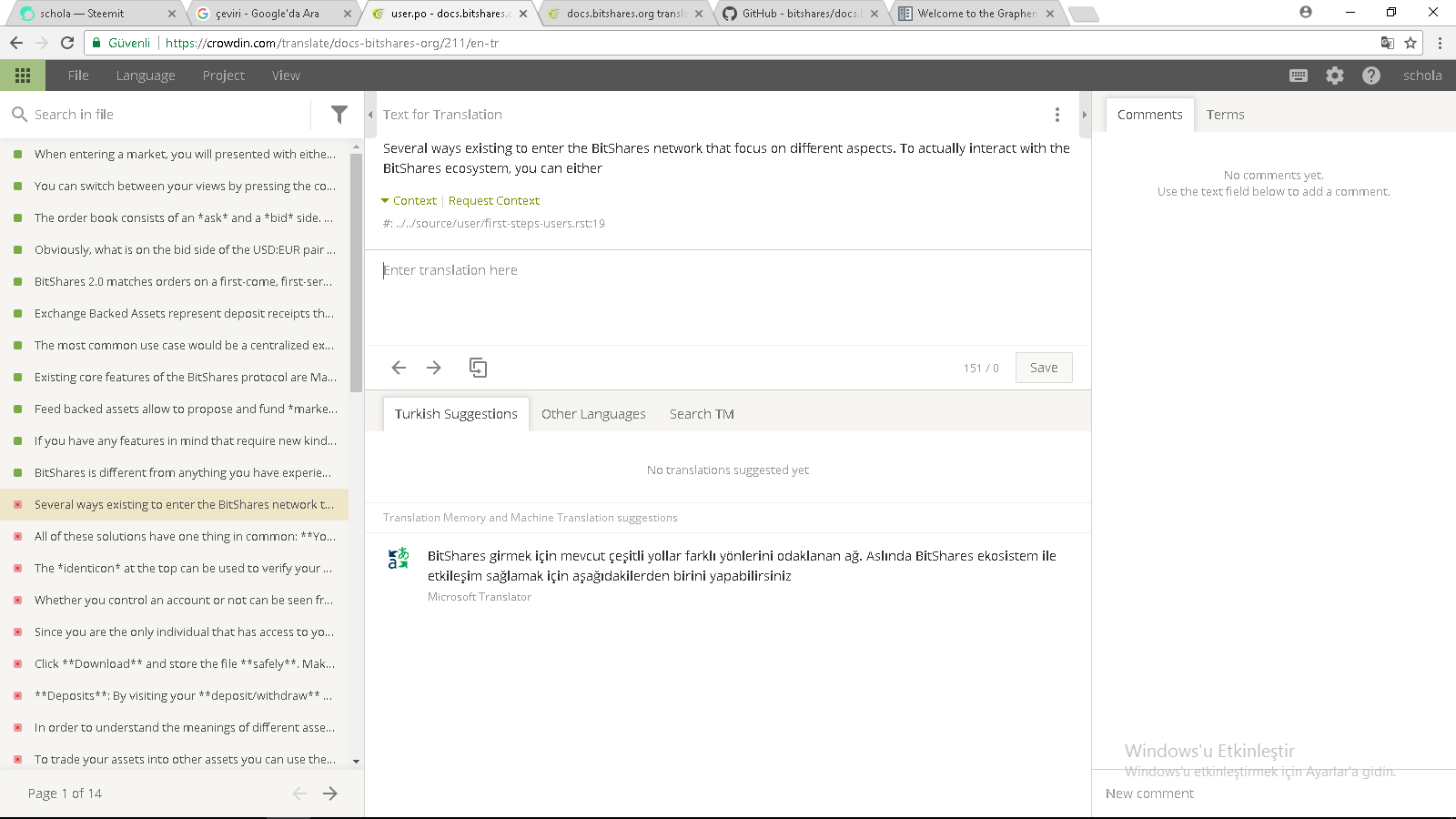The image size is (1456, 819).
Task: Click the New comment input field
Action: (1274, 794)
